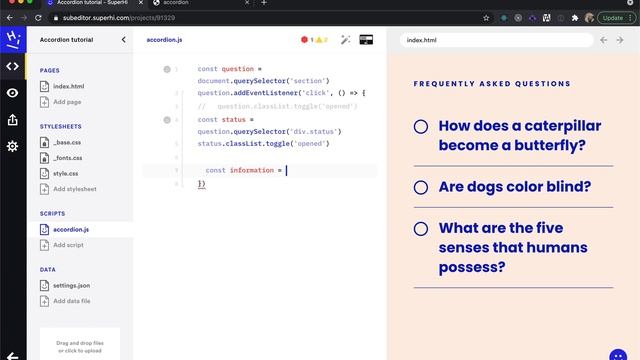Click the five senses question circle toggle

pos(421,229)
